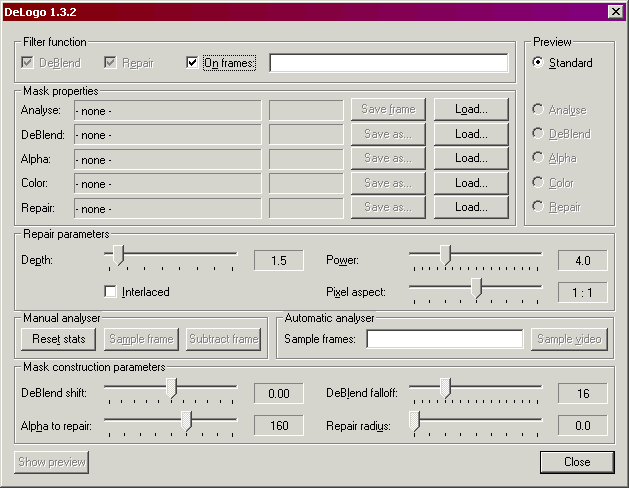
Task: Click the Depth slider thumb
Action: point(118,255)
